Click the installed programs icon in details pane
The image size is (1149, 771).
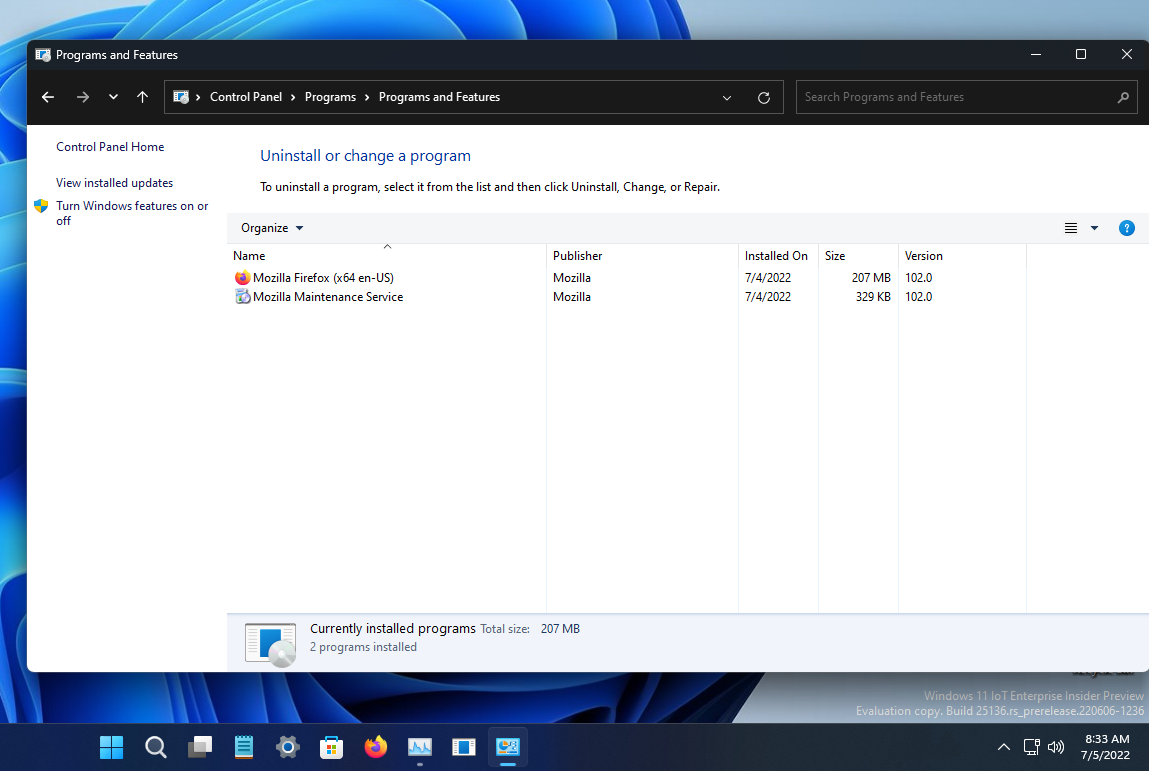[270, 644]
